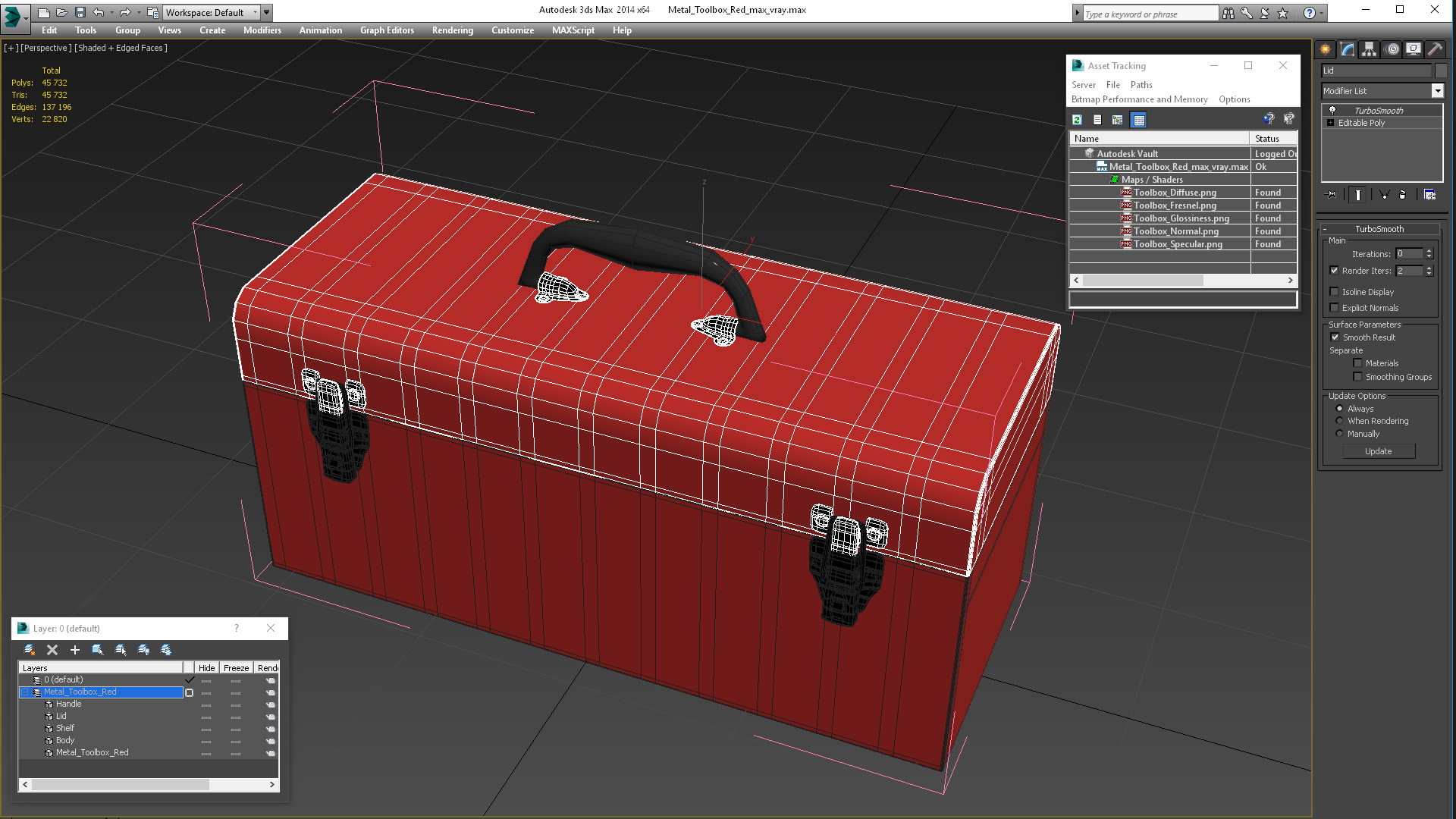This screenshot has width=1456, height=819.
Task: Open the Create command panel tab
Action: coord(1326,49)
